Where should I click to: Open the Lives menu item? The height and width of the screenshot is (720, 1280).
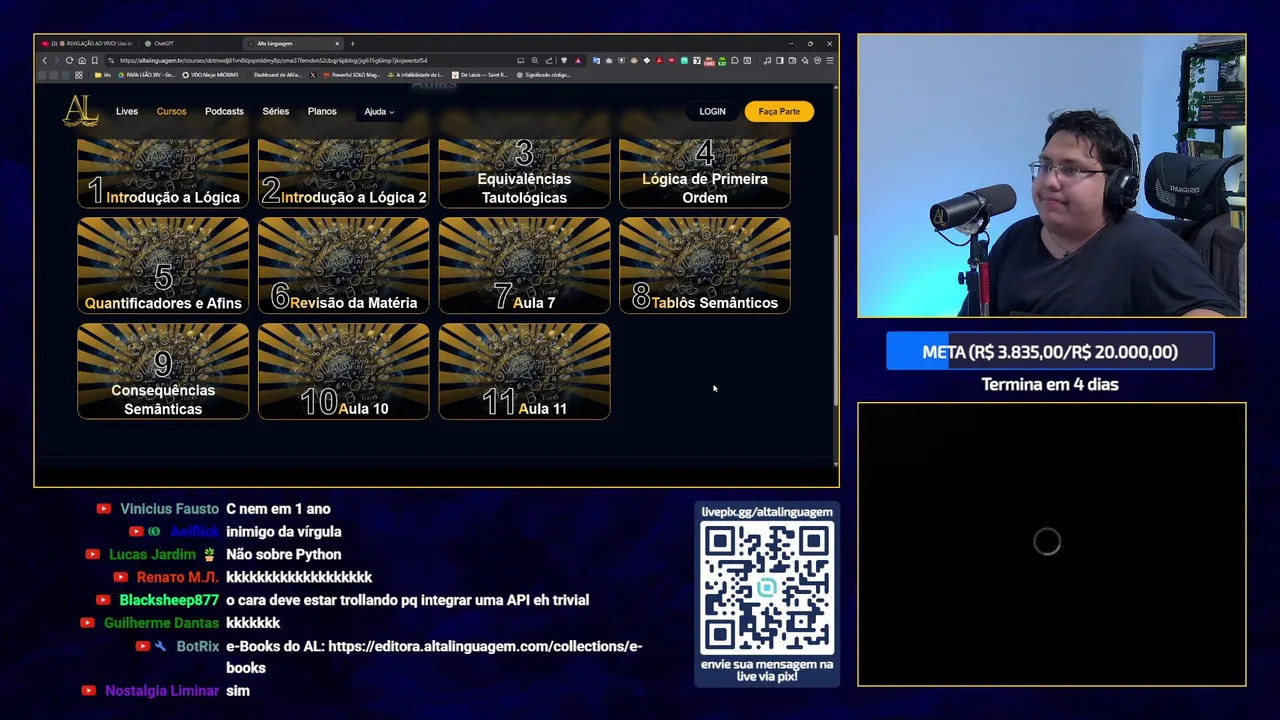tap(127, 111)
